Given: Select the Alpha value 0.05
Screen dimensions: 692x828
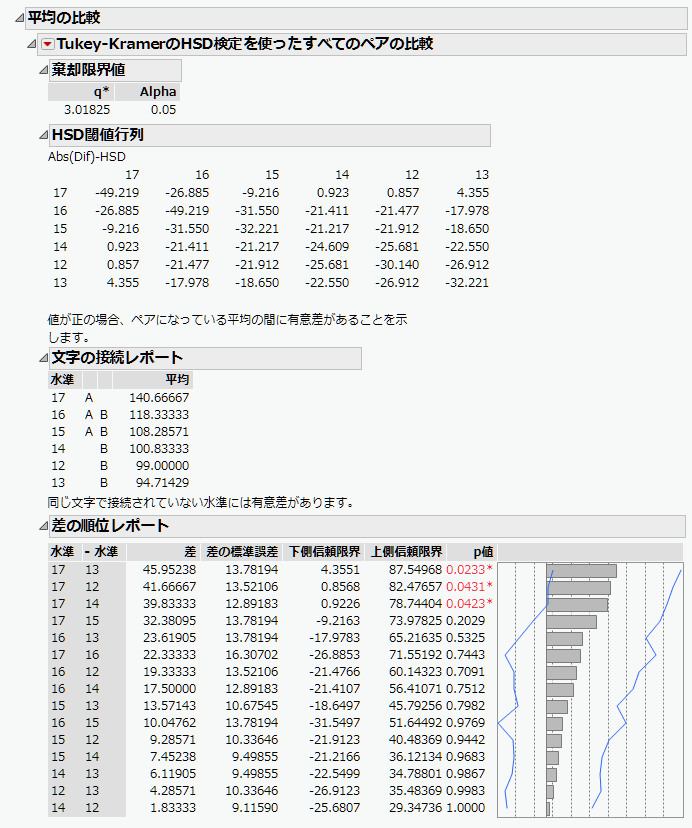Looking at the screenshot, I should click(x=163, y=110).
